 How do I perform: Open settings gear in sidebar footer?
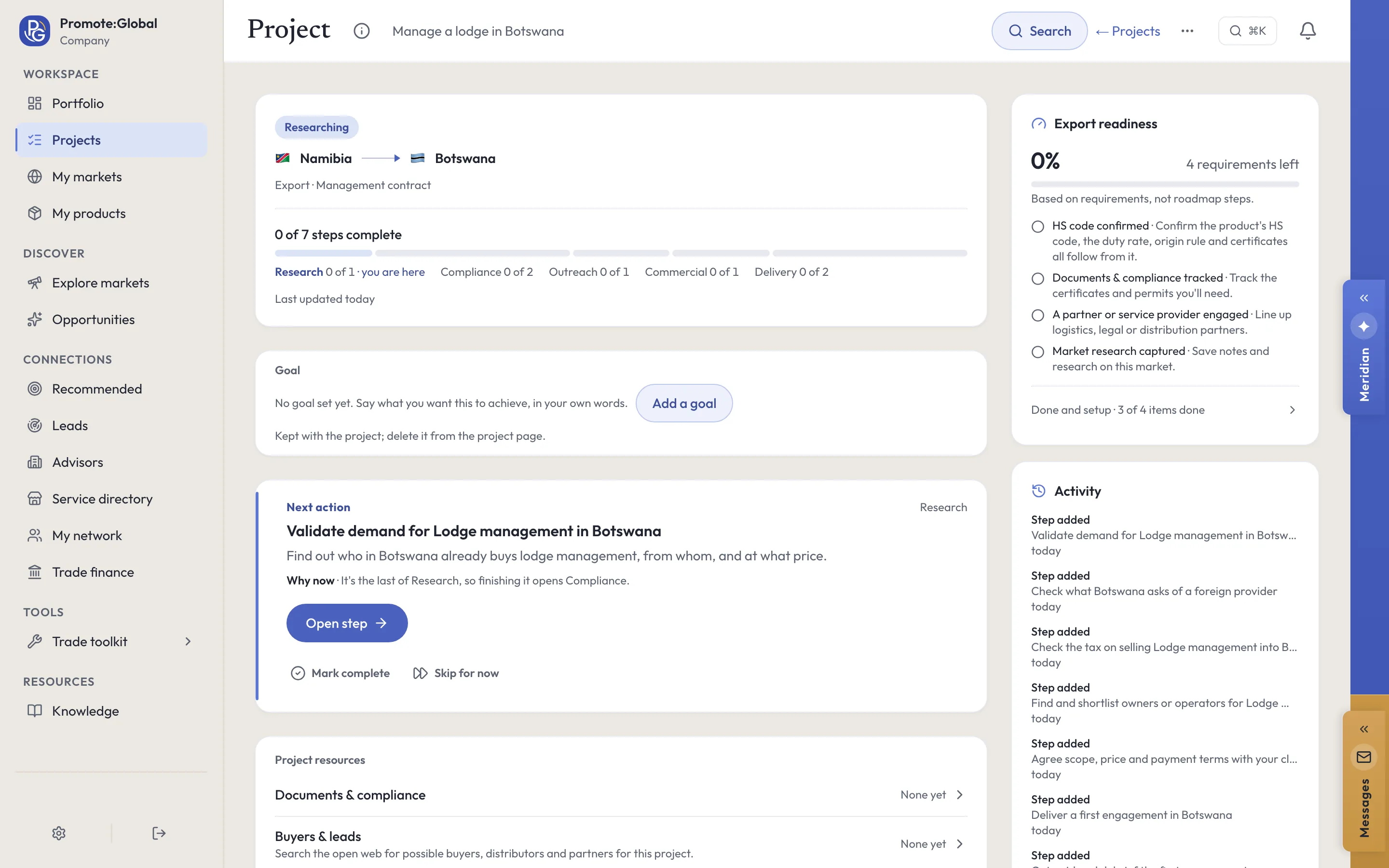(58, 833)
